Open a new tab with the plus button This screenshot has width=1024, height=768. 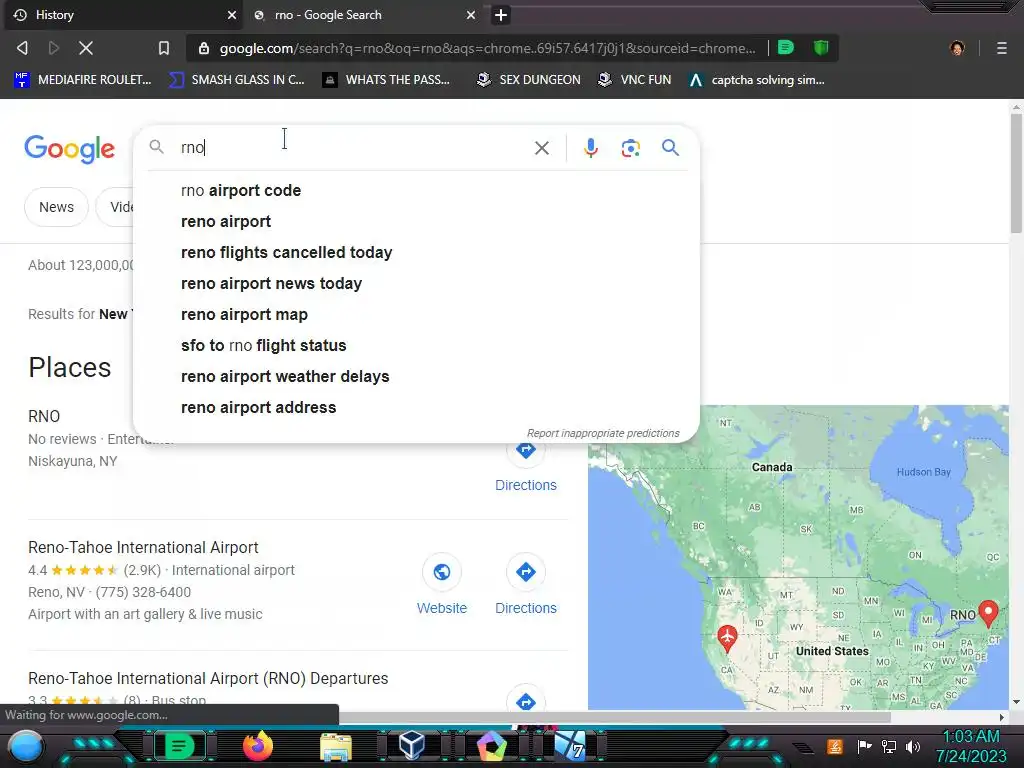(501, 15)
